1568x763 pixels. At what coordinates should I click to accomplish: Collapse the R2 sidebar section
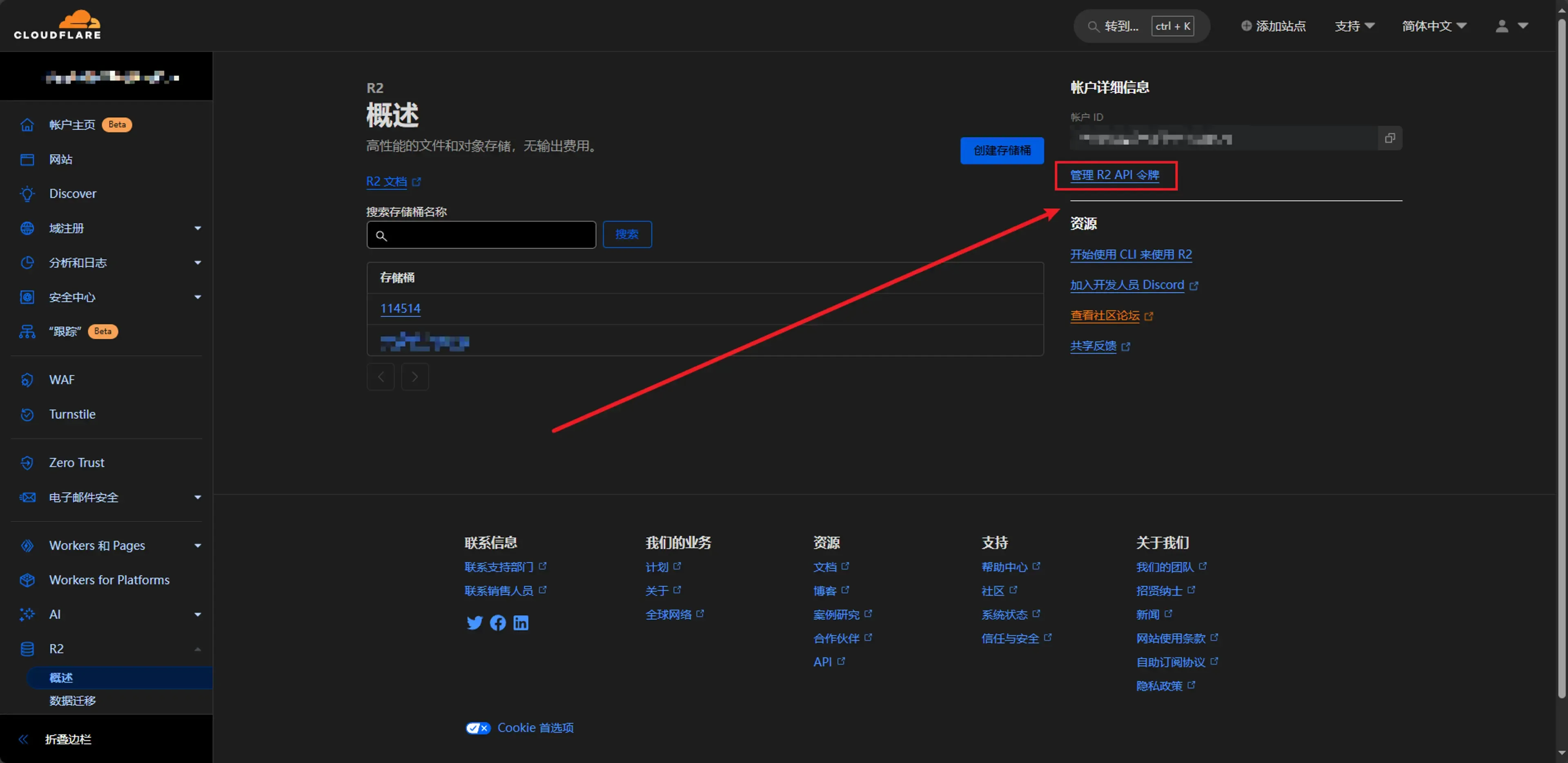pos(197,649)
